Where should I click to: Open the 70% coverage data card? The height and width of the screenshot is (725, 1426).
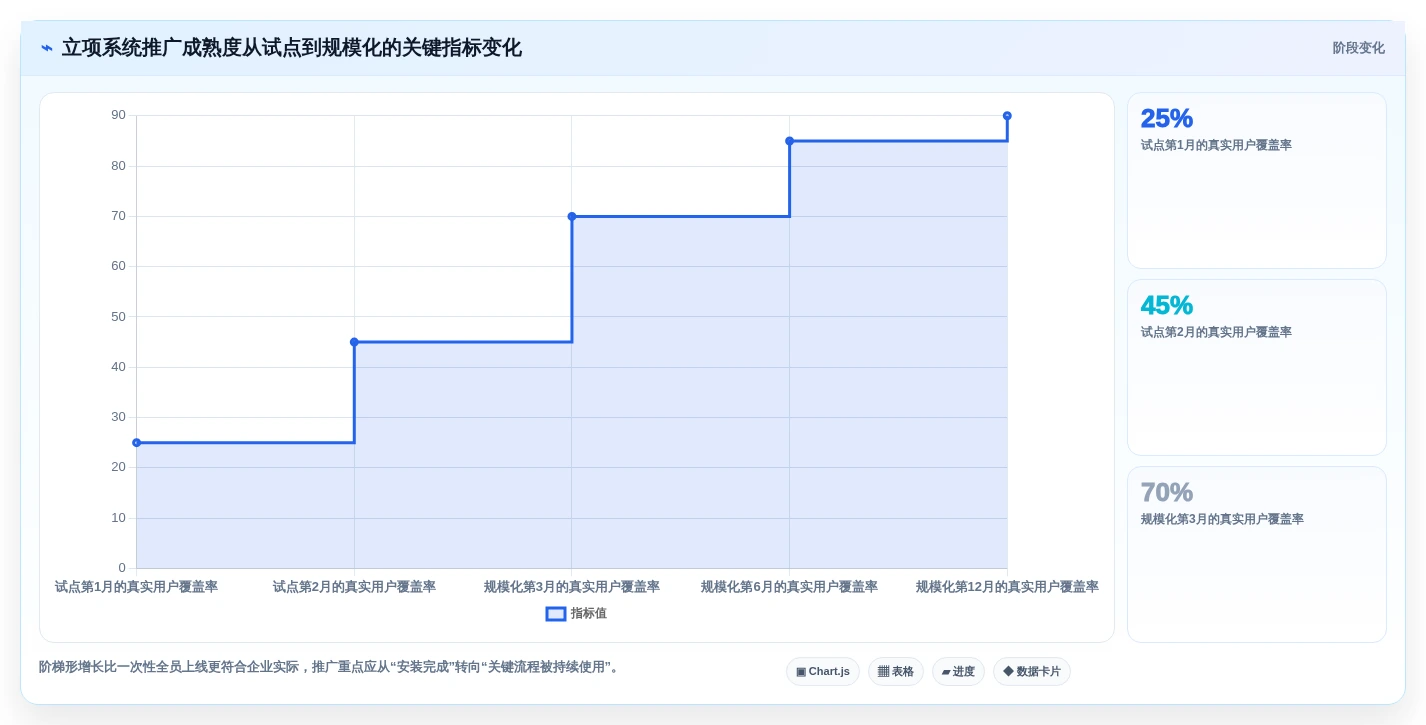tap(1257, 555)
